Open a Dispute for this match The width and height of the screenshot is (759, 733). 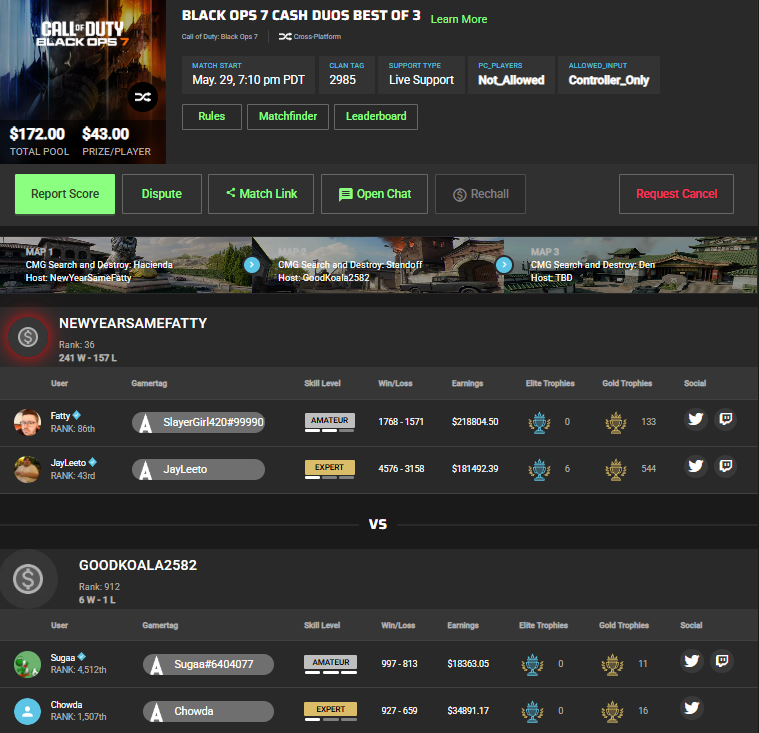coord(162,194)
